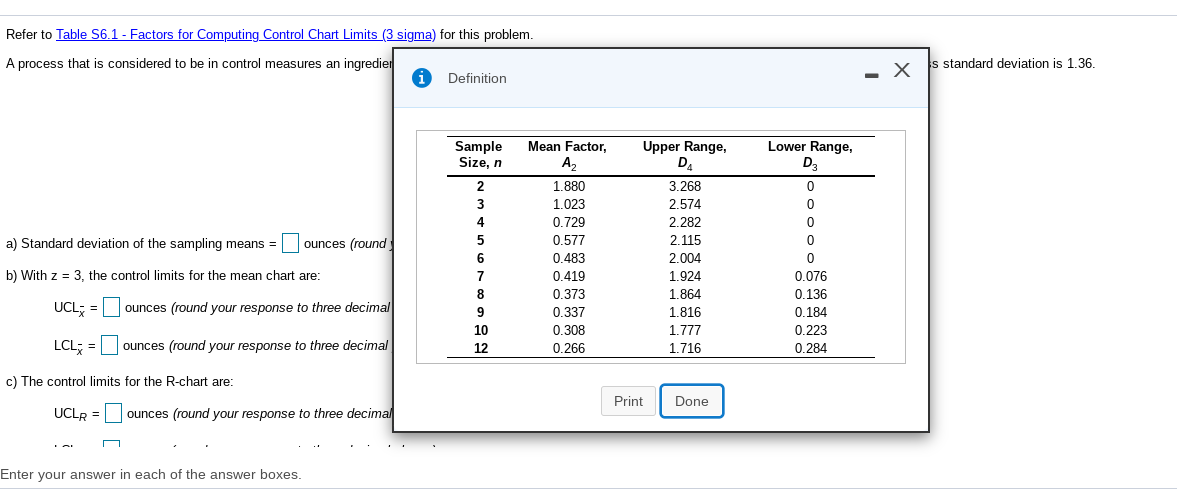Click the D4 value 2.115
The height and width of the screenshot is (502, 1177).
click(x=685, y=241)
